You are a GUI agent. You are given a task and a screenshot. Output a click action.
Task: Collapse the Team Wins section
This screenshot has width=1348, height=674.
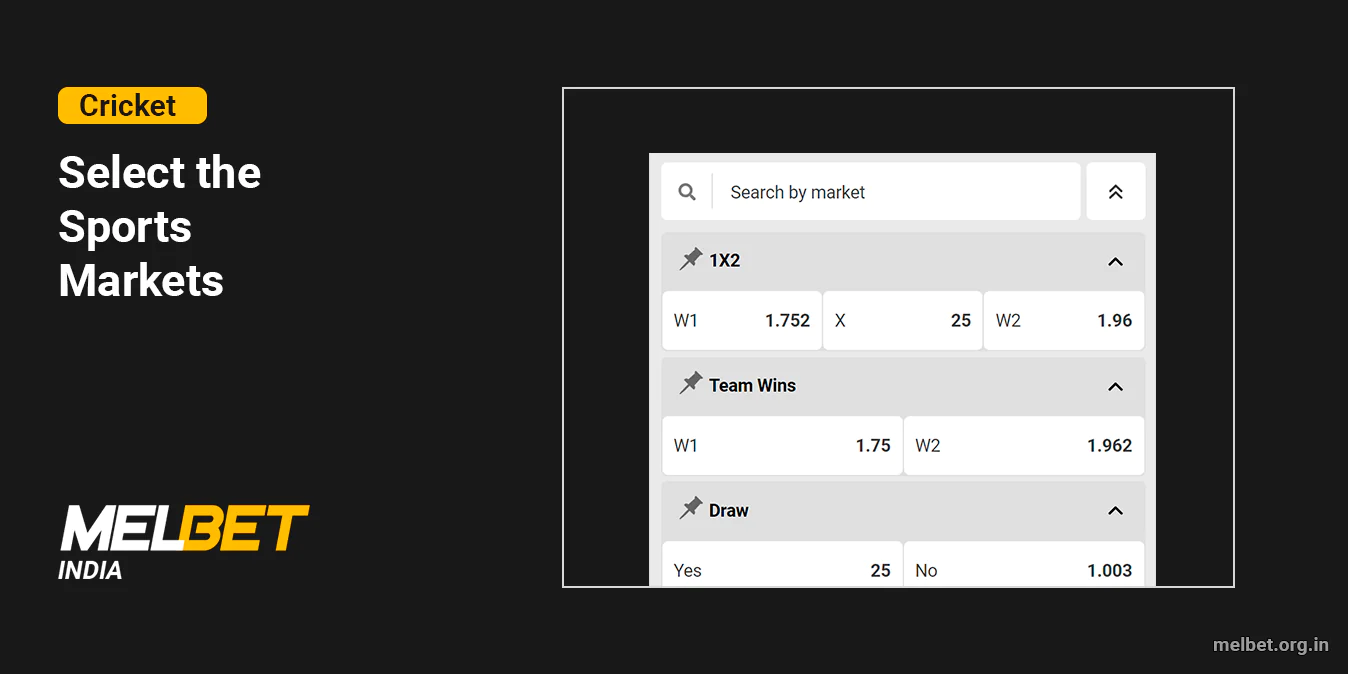[x=1115, y=386]
